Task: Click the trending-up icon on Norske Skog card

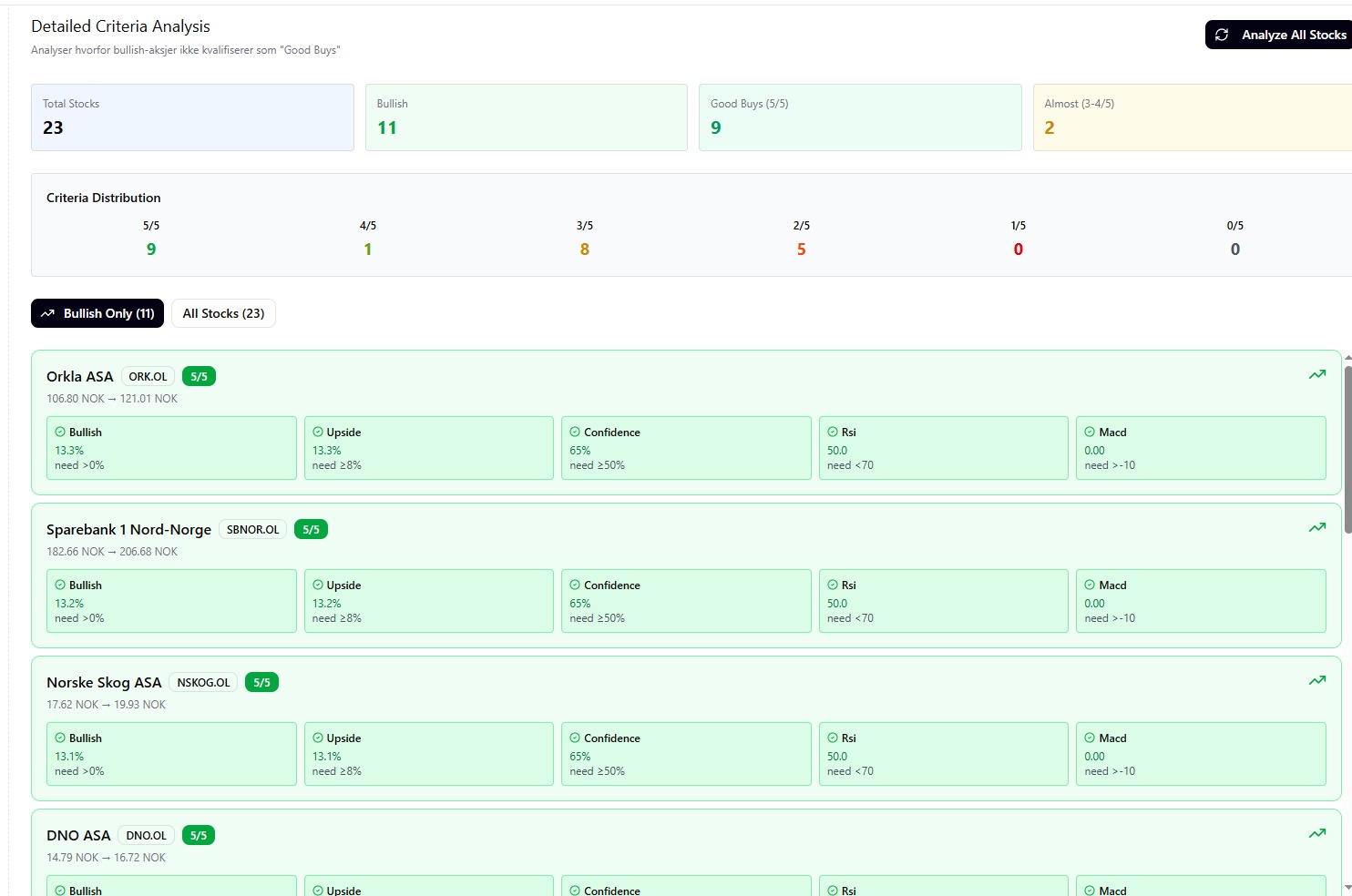Action: [1316, 680]
